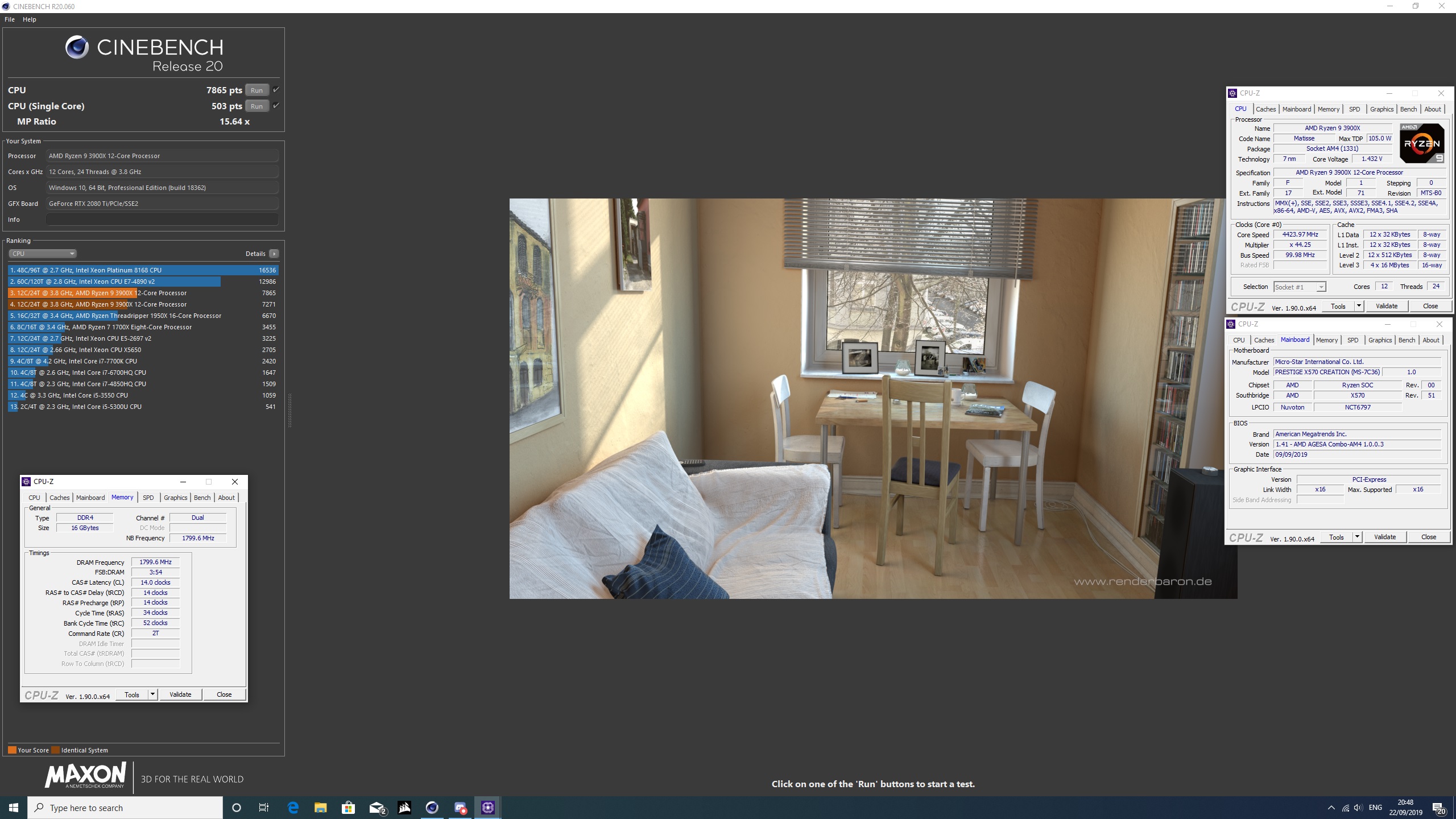Expand the ranking Details arrow
The width and height of the screenshot is (1456, 819).
tap(274, 254)
